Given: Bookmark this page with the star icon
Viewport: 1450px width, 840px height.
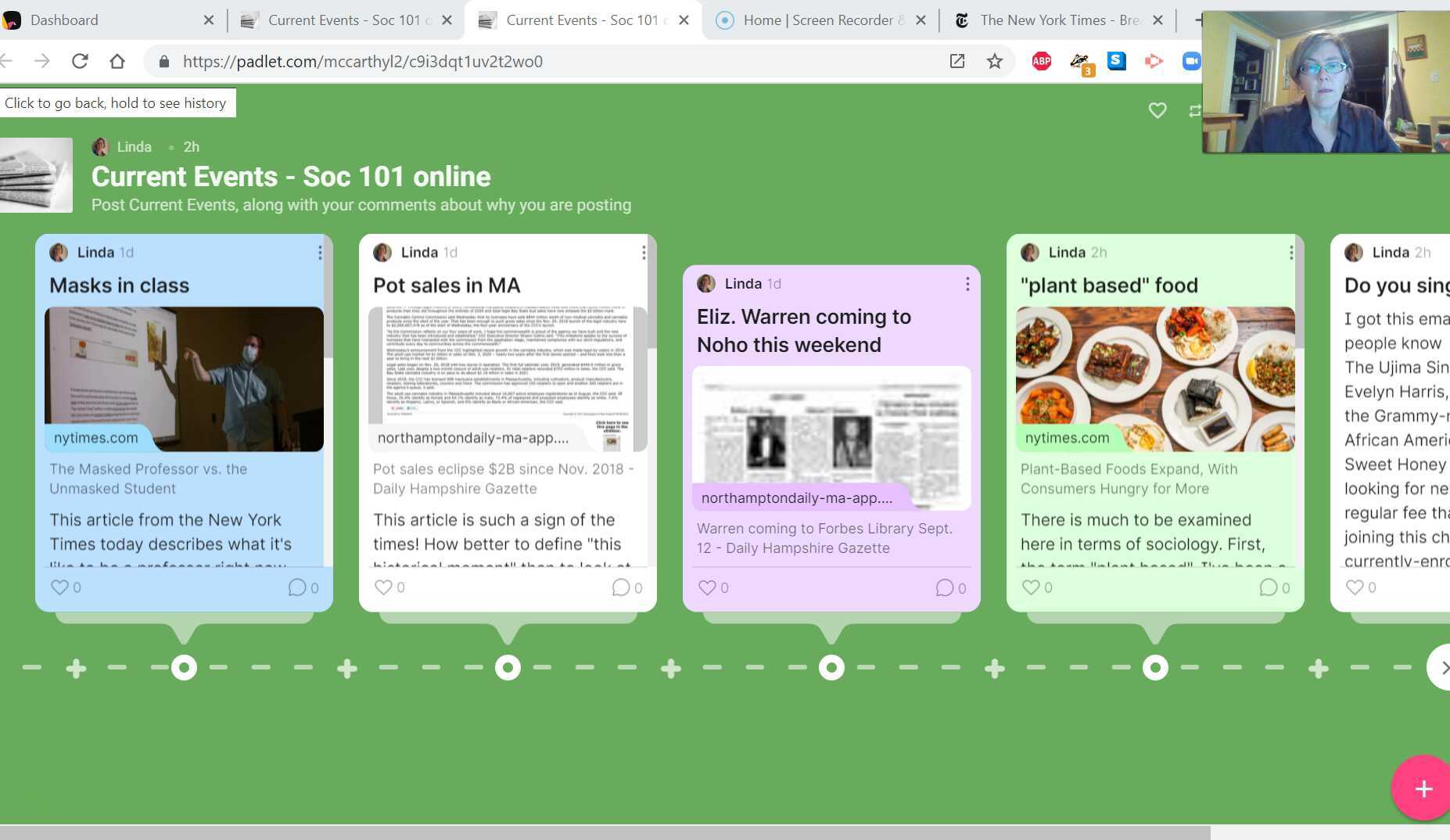Looking at the screenshot, I should (994, 61).
